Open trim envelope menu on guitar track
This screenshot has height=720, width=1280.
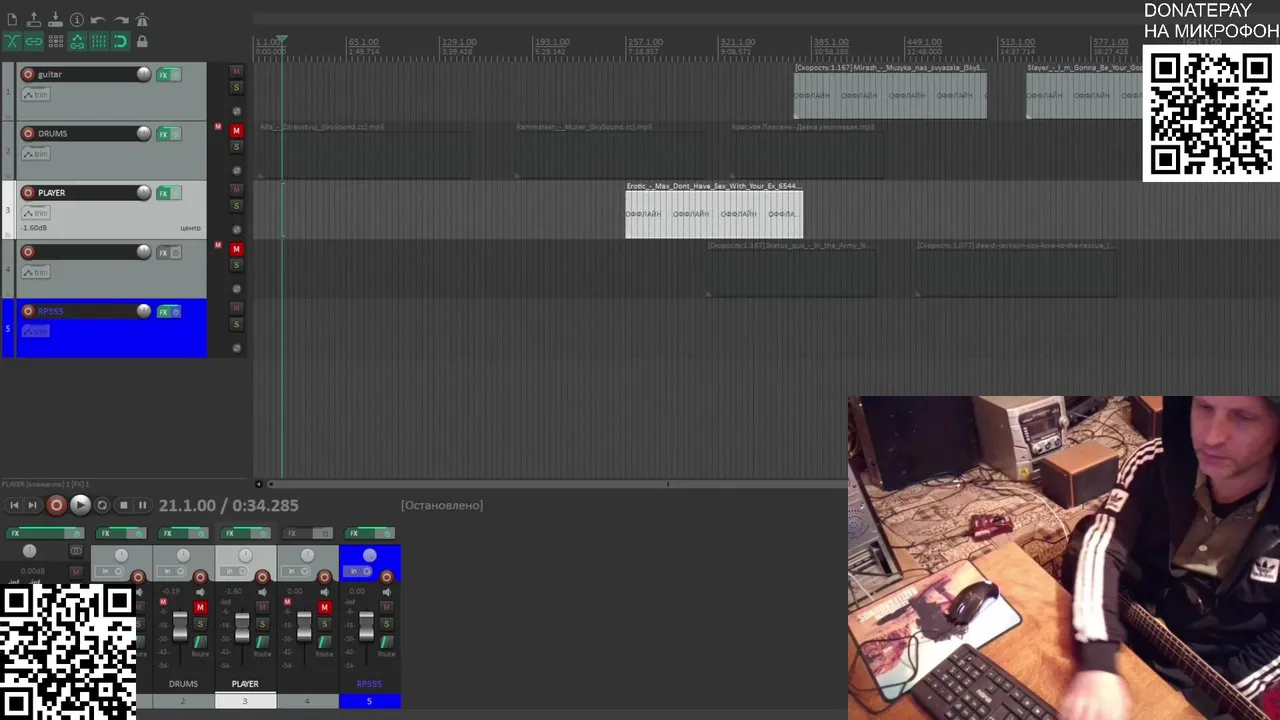36,94
